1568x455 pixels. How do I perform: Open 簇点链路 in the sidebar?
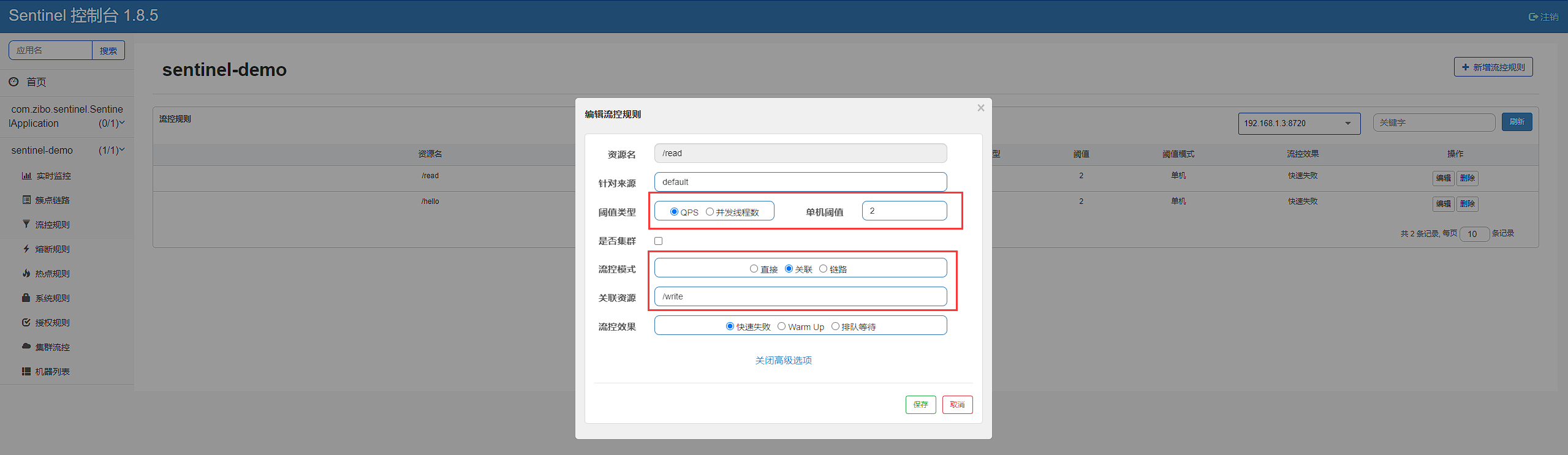(53, 200)
